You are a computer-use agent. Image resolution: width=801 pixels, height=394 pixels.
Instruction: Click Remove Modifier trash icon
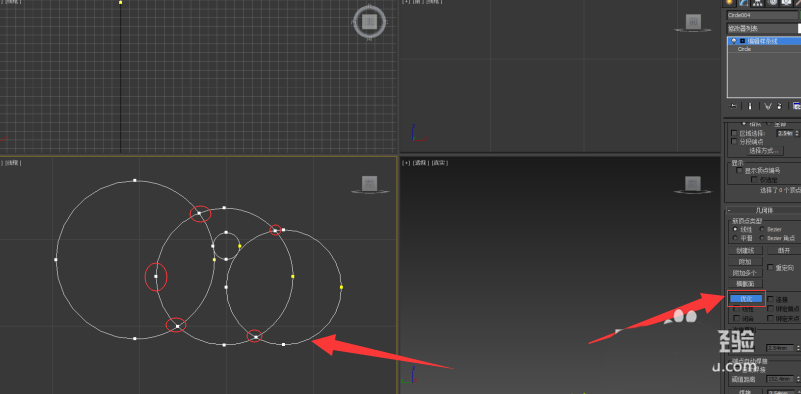pyautogui.click(x=779, y=106)
